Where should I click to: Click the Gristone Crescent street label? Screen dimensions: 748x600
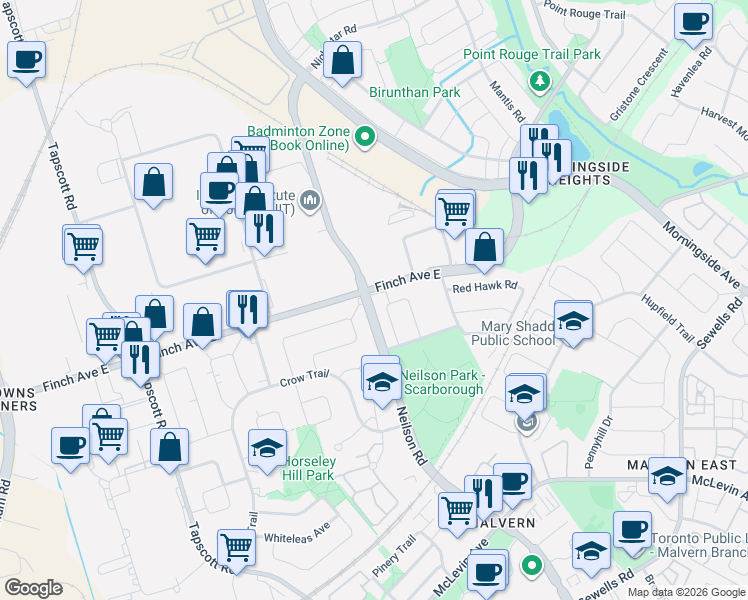pyautogui.click(x=639, y=85)
